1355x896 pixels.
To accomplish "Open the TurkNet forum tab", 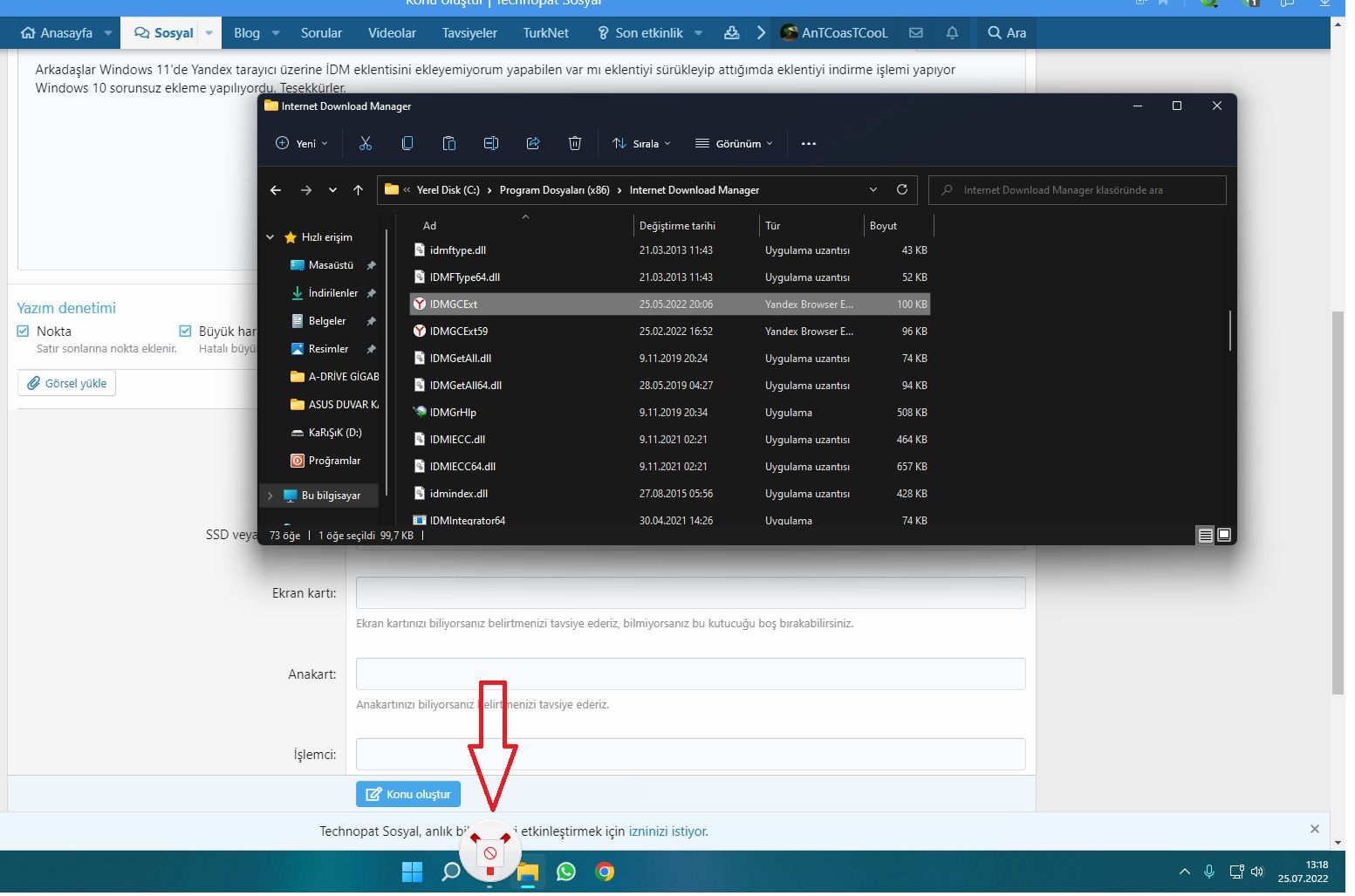I will click(545, 33).
